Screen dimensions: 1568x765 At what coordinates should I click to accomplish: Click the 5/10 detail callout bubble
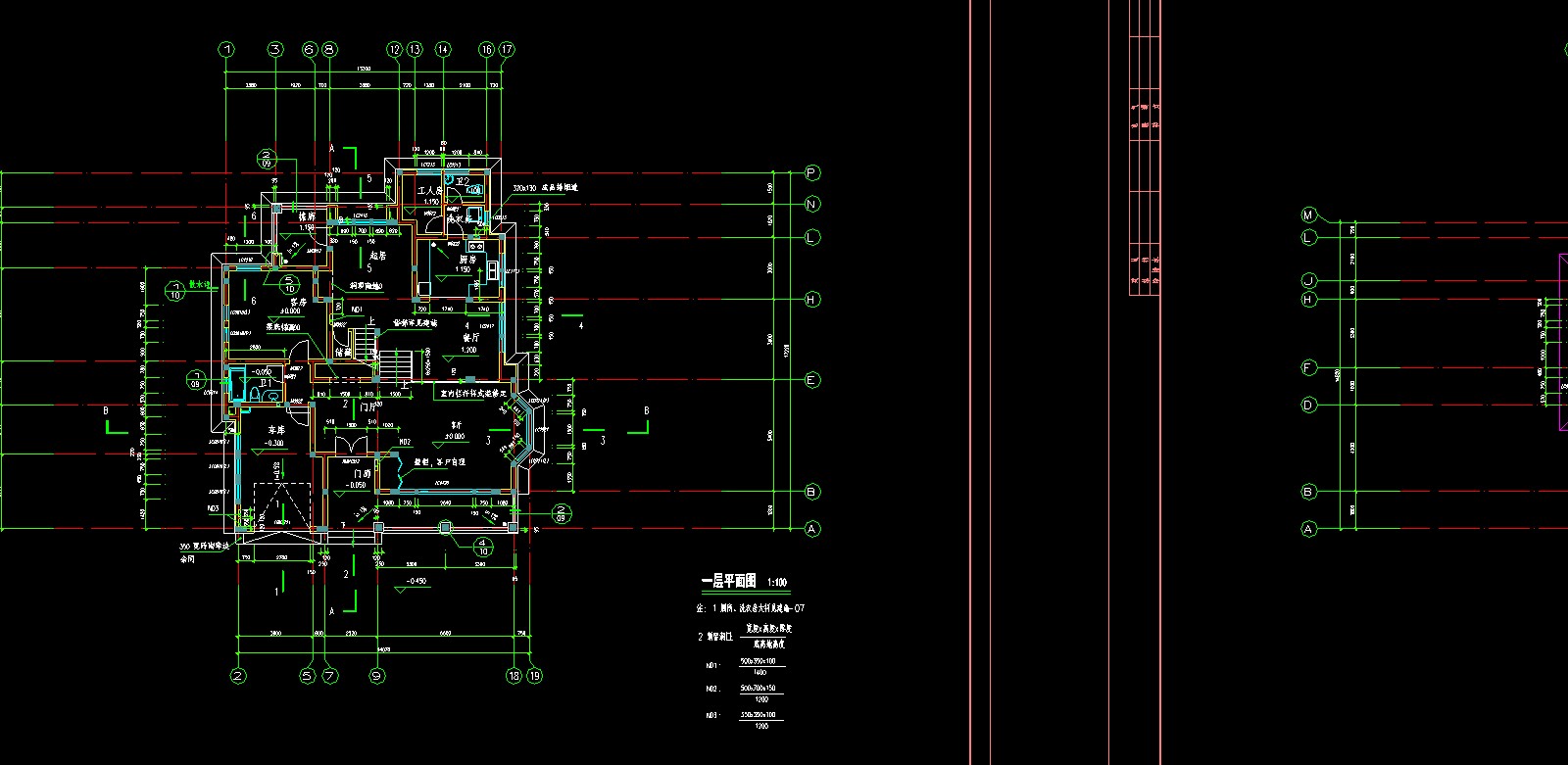[290, 284]
